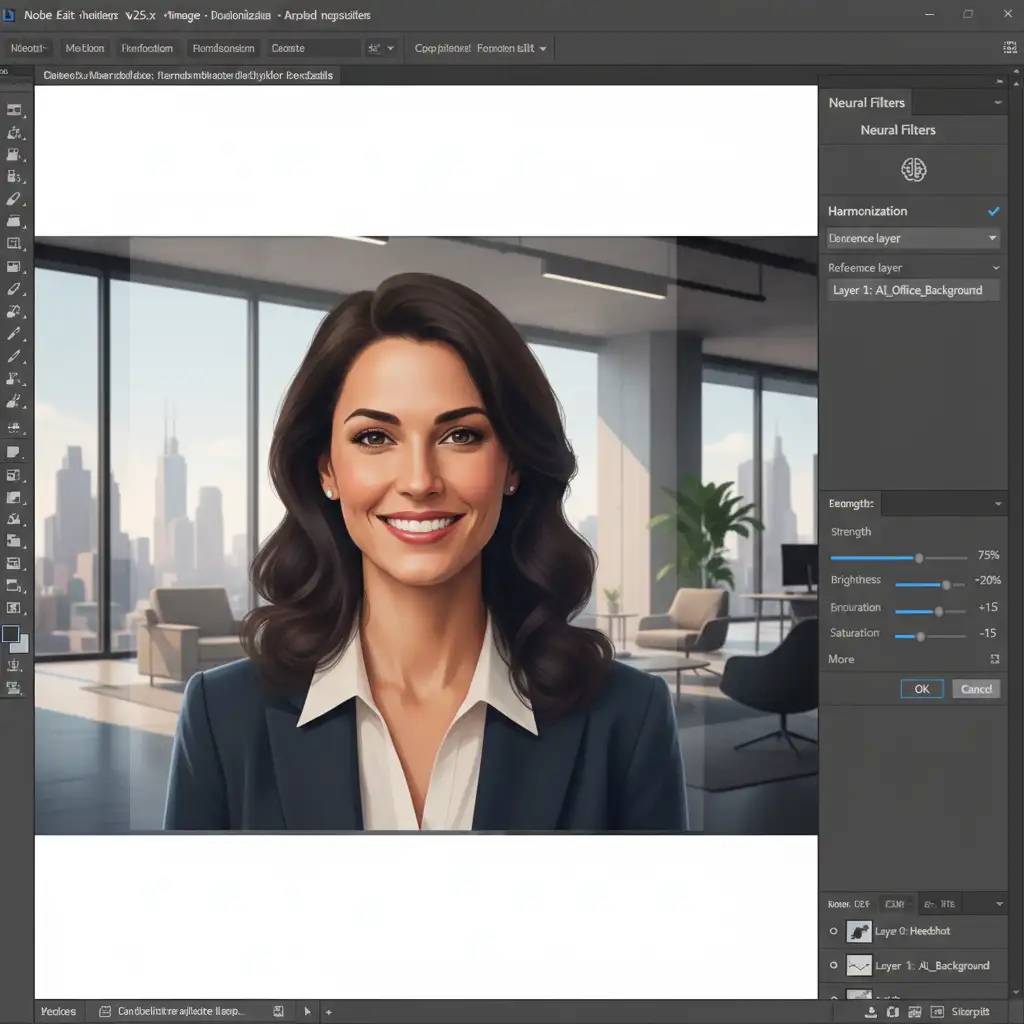This screenshot has height=1024, width=1024.
Task: Select the topmost tool in the left toolbar
Action: [14, 111]
